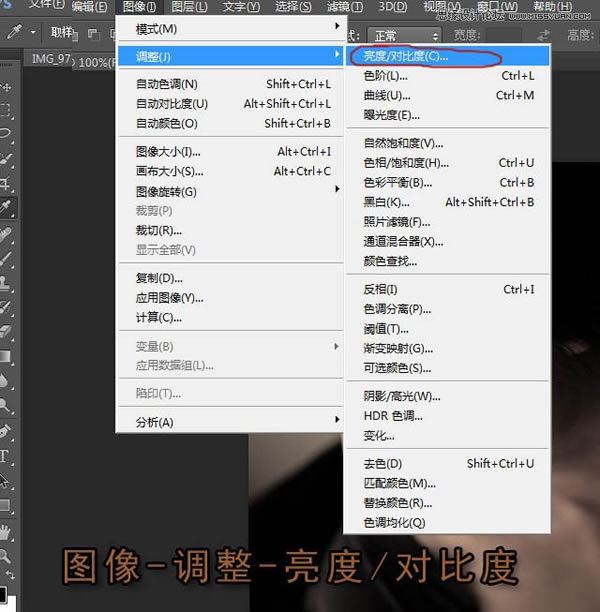Select the Rectangle shape tool

5,505
